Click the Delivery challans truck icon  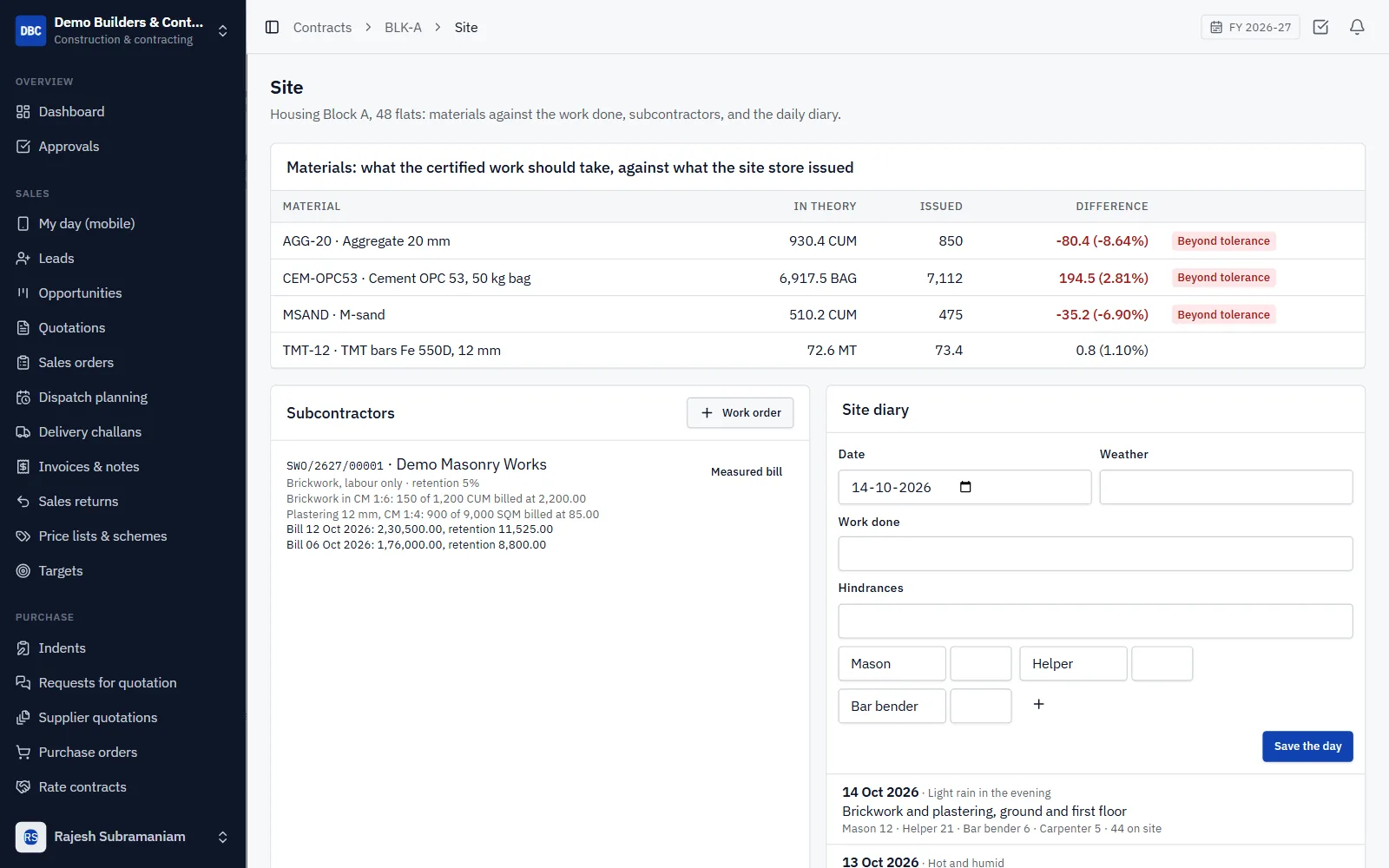click(23, 432)
